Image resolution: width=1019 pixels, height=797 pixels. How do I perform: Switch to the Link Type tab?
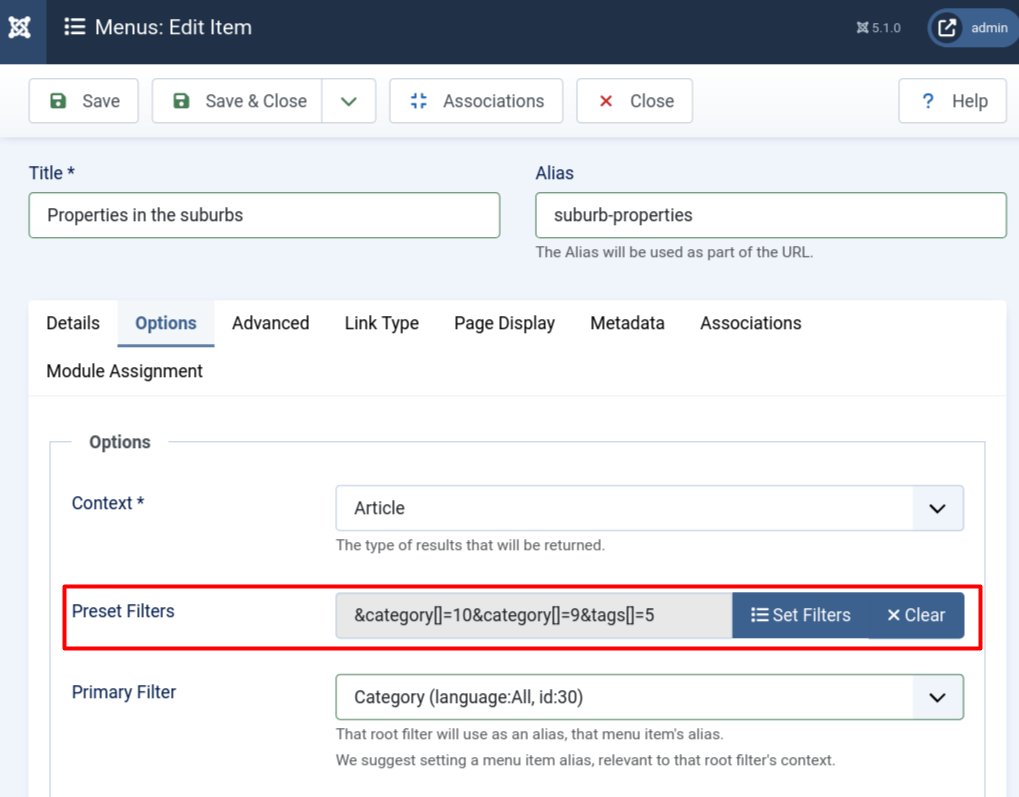click(x=381, y=323)
